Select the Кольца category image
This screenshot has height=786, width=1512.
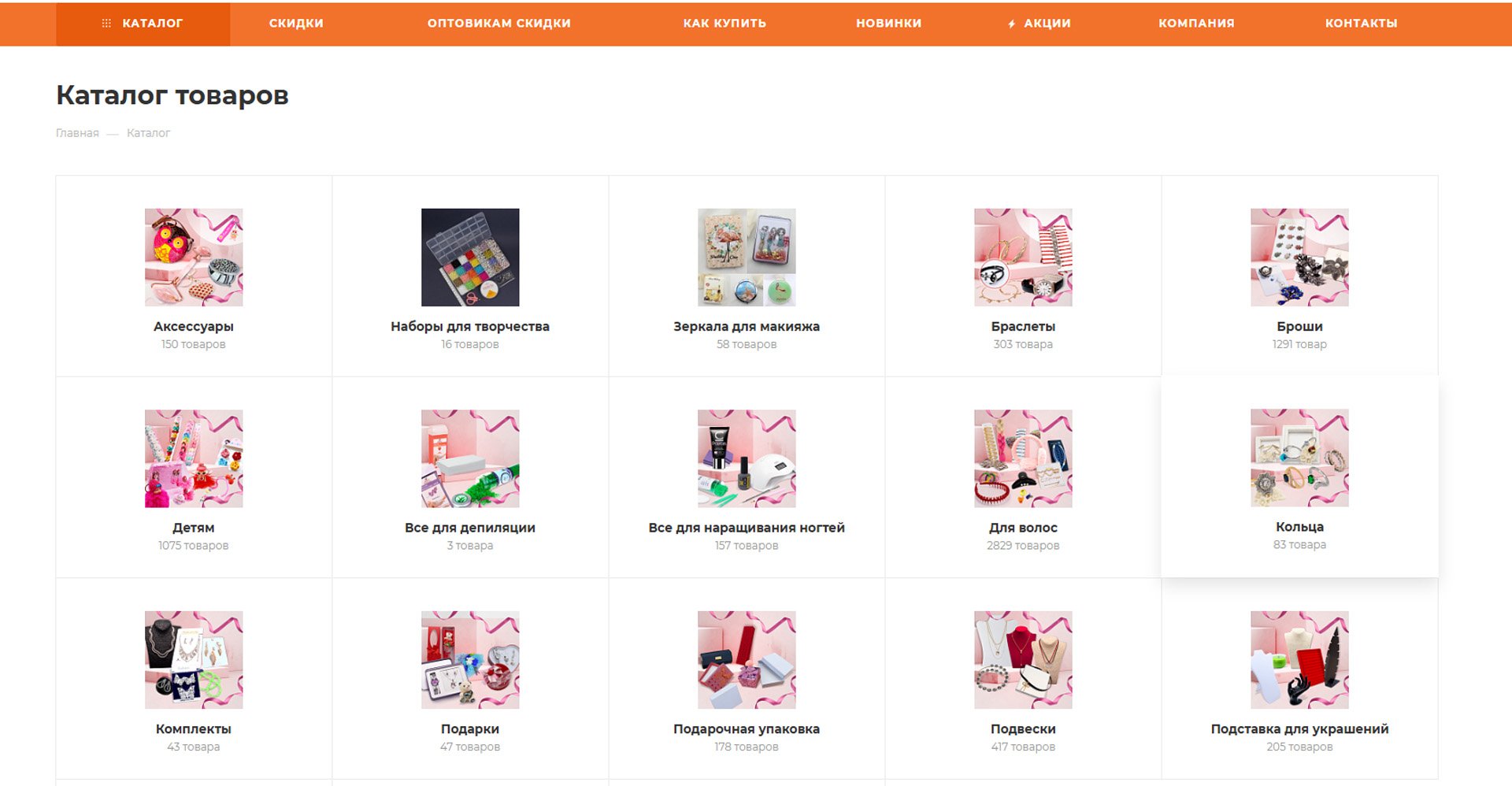(1299, 458)
